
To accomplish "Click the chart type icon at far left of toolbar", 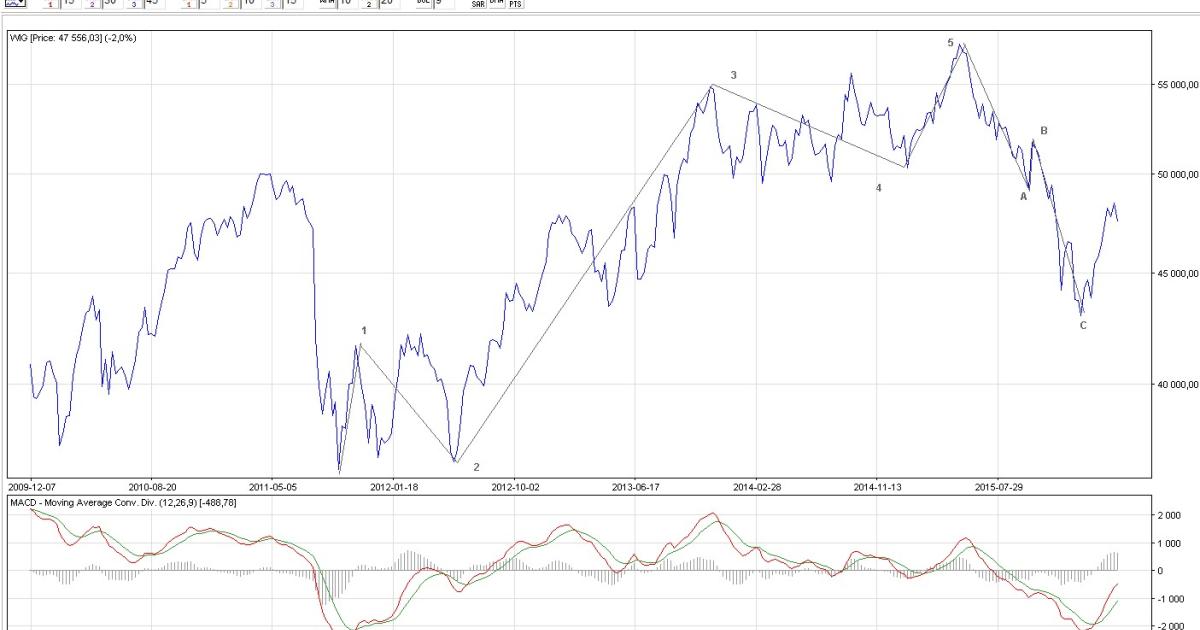I will tap(10, 3).
